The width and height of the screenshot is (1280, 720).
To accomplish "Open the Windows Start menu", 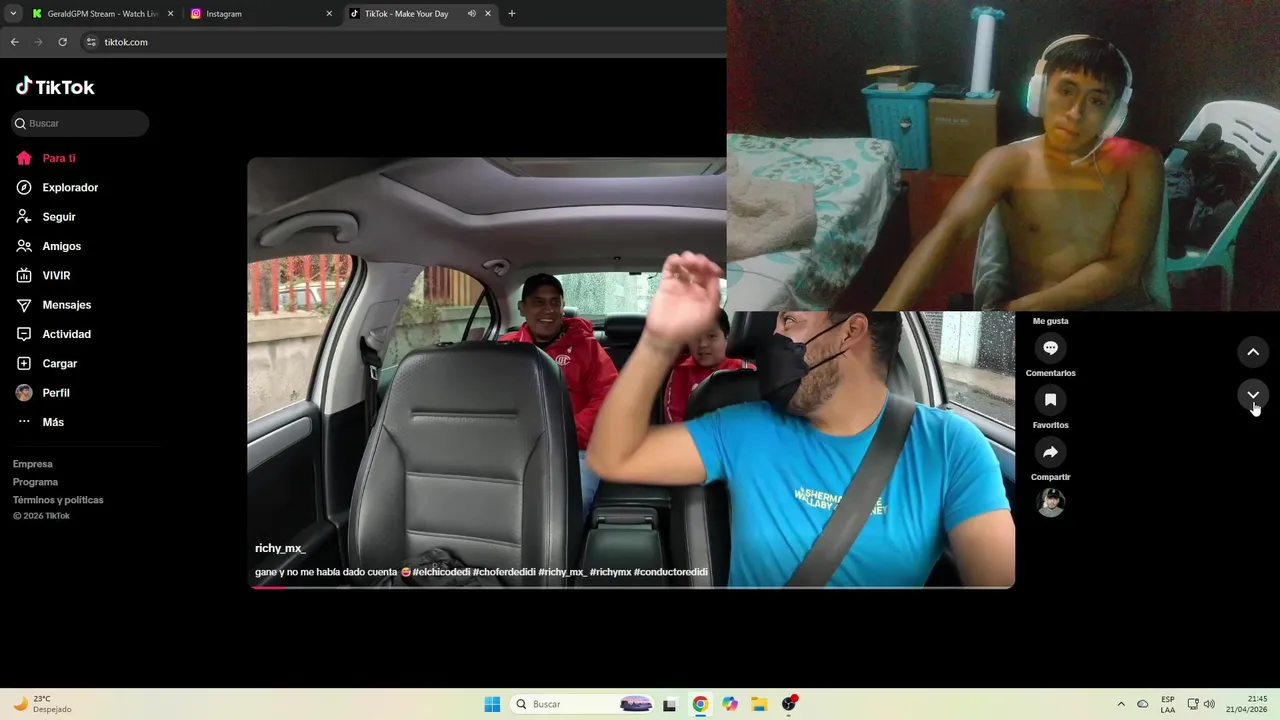I will coord(492,704).
